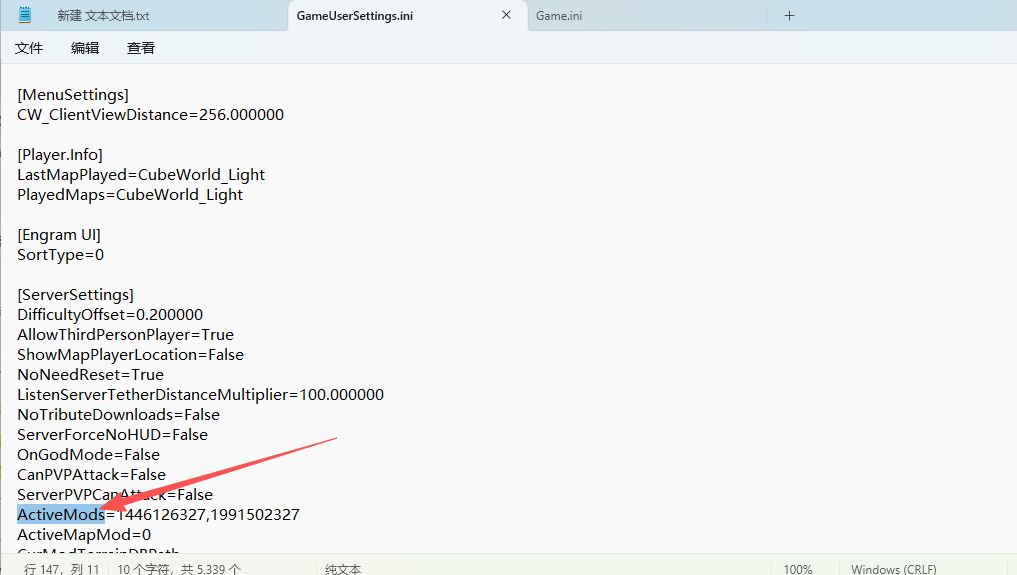This screenshot has height=575, width=1017.
Task: Place cursor on DifficultyOffset=0.200000 line
Action: point(110,314)
